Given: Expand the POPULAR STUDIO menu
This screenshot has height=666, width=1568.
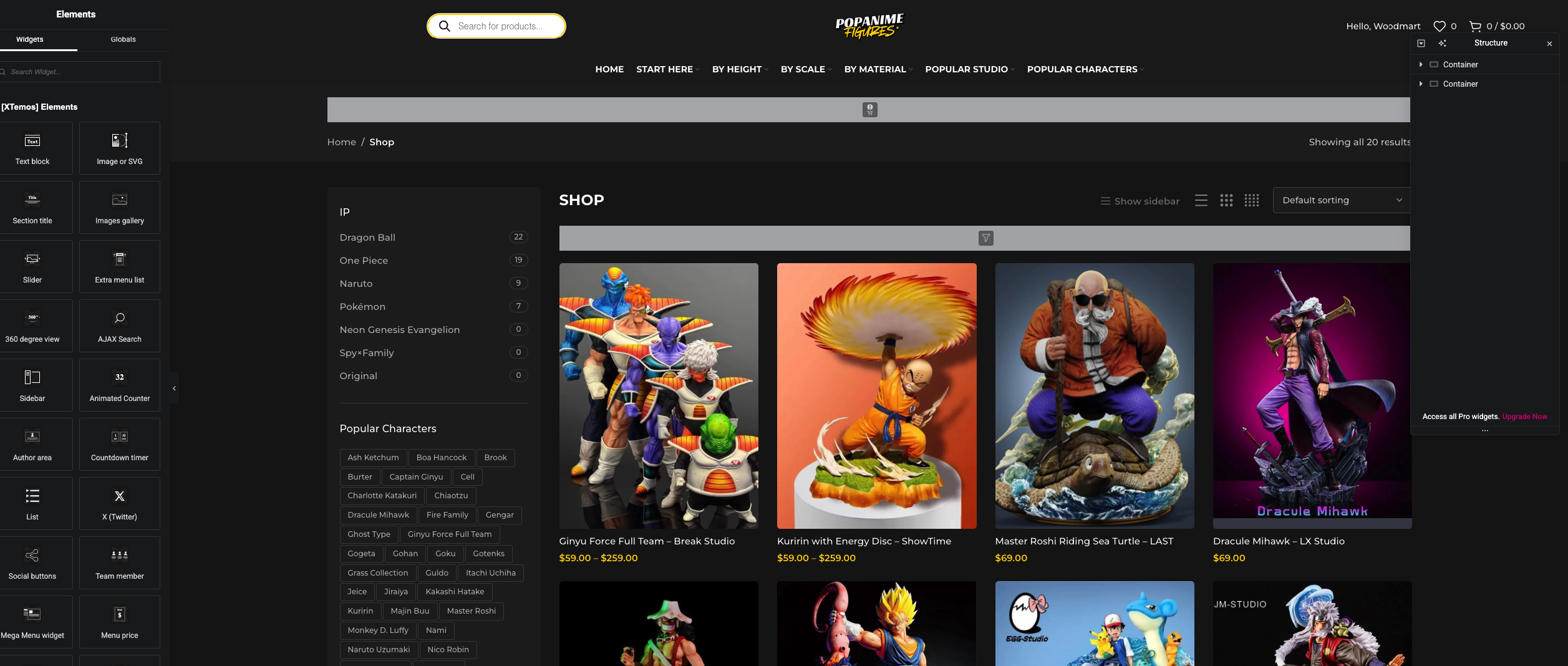Looking at the screenshot, I should coord(970,69).
